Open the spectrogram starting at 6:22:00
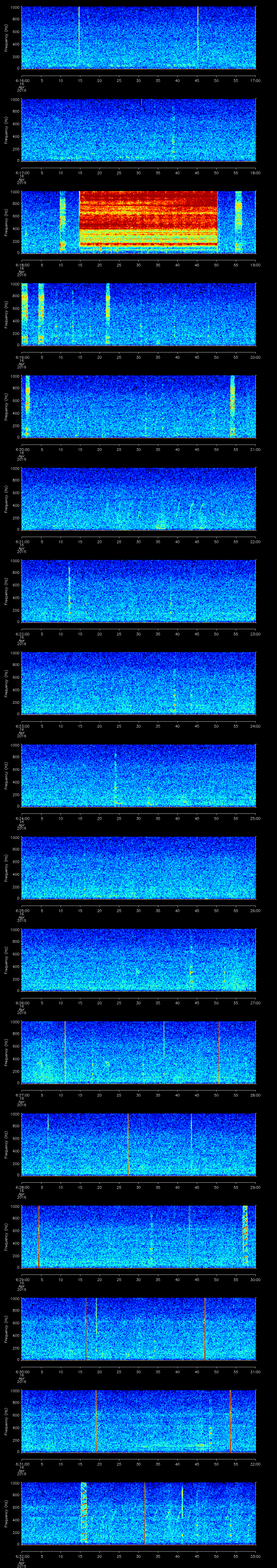This screenshot has width=277, height=1568. click(139, 591)
